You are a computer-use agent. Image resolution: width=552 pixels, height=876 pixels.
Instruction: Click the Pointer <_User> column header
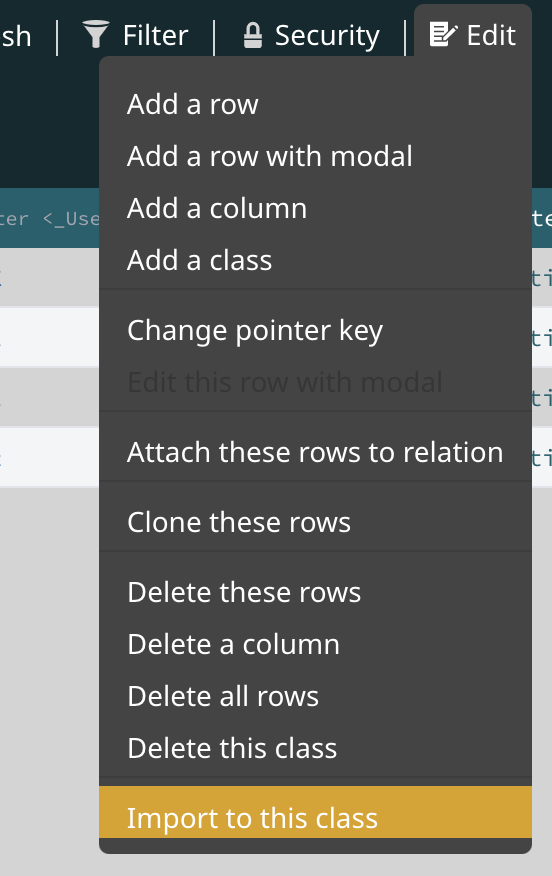[x=49, y=218]
